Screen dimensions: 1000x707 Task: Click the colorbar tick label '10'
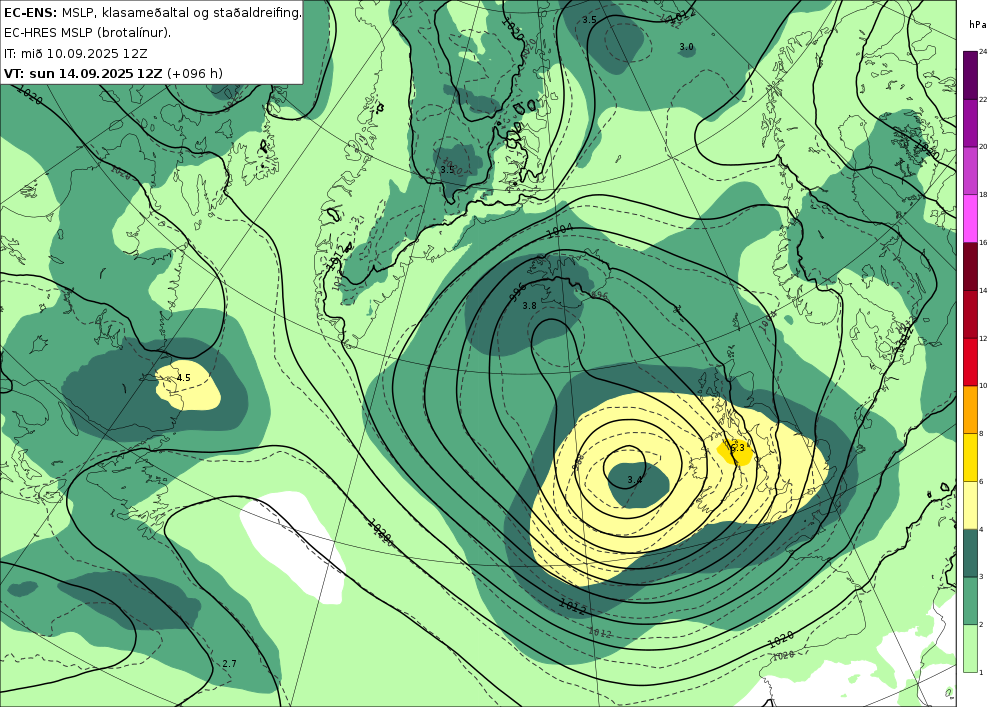pos(983,386)
